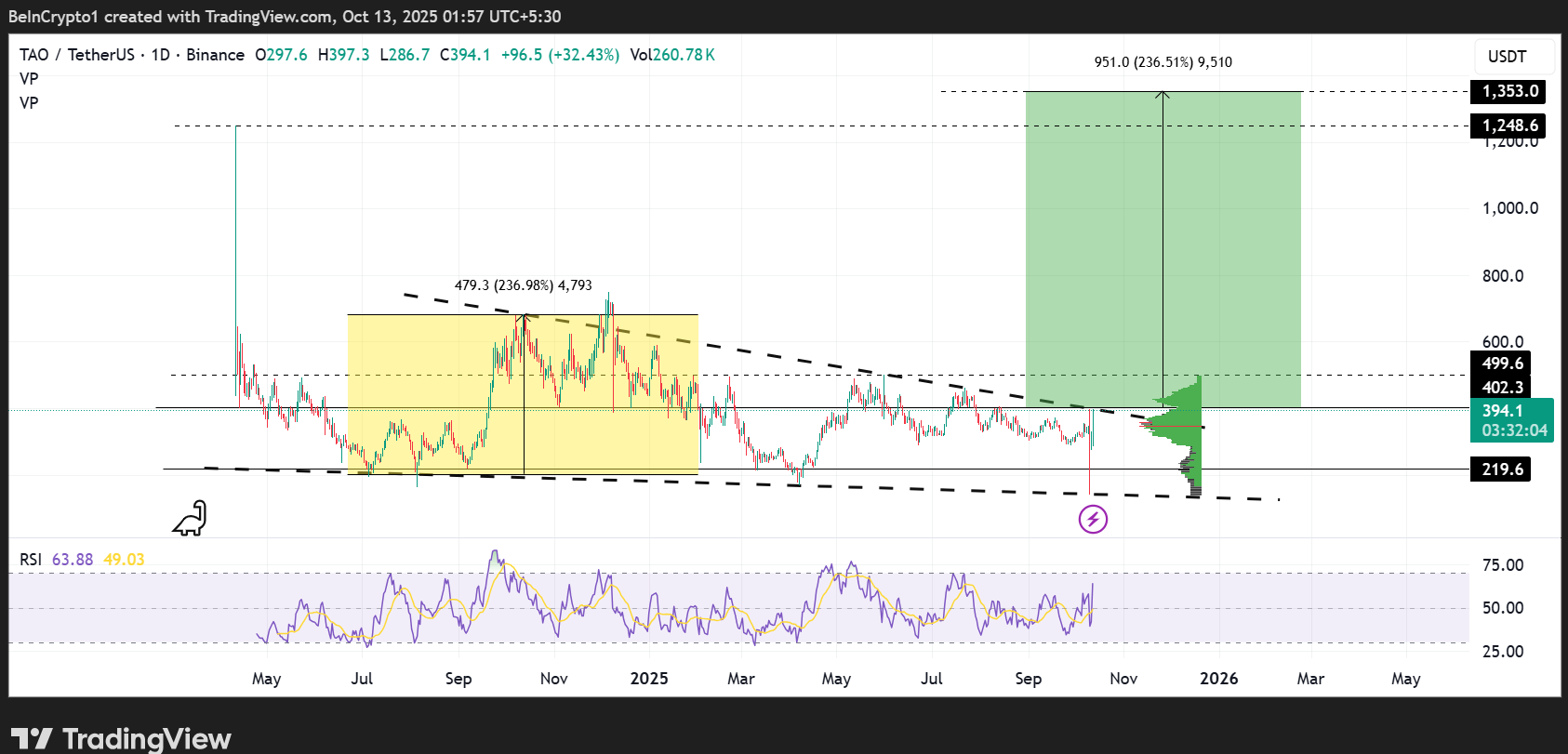This screenshot has width=1568, height=754.
Task: Click the current price 394.1 countdown label
Action: point(1513,421)
